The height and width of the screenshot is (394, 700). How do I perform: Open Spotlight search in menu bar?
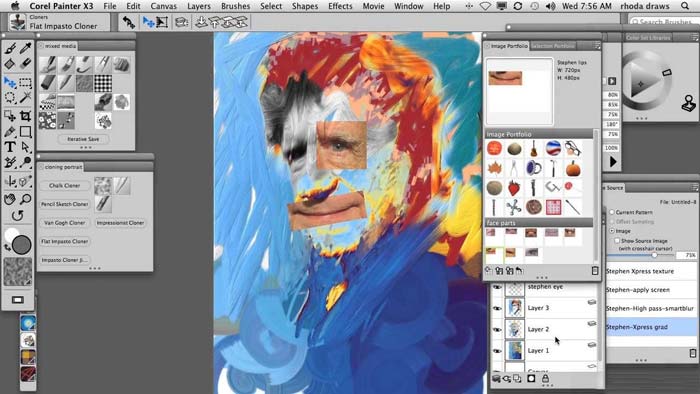coord(685,6)
